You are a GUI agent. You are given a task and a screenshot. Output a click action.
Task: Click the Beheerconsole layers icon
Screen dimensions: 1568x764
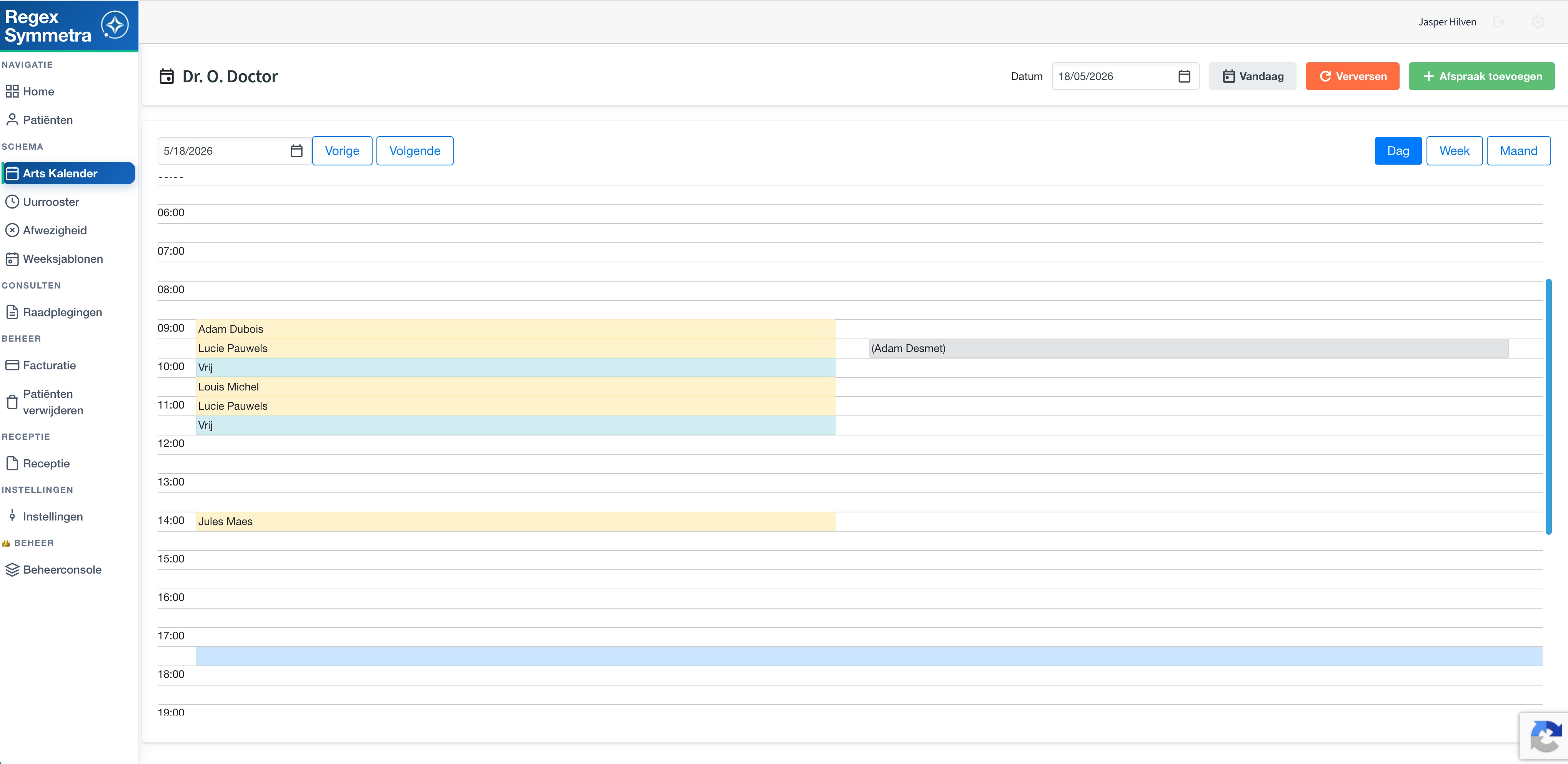tap(12, 570)
